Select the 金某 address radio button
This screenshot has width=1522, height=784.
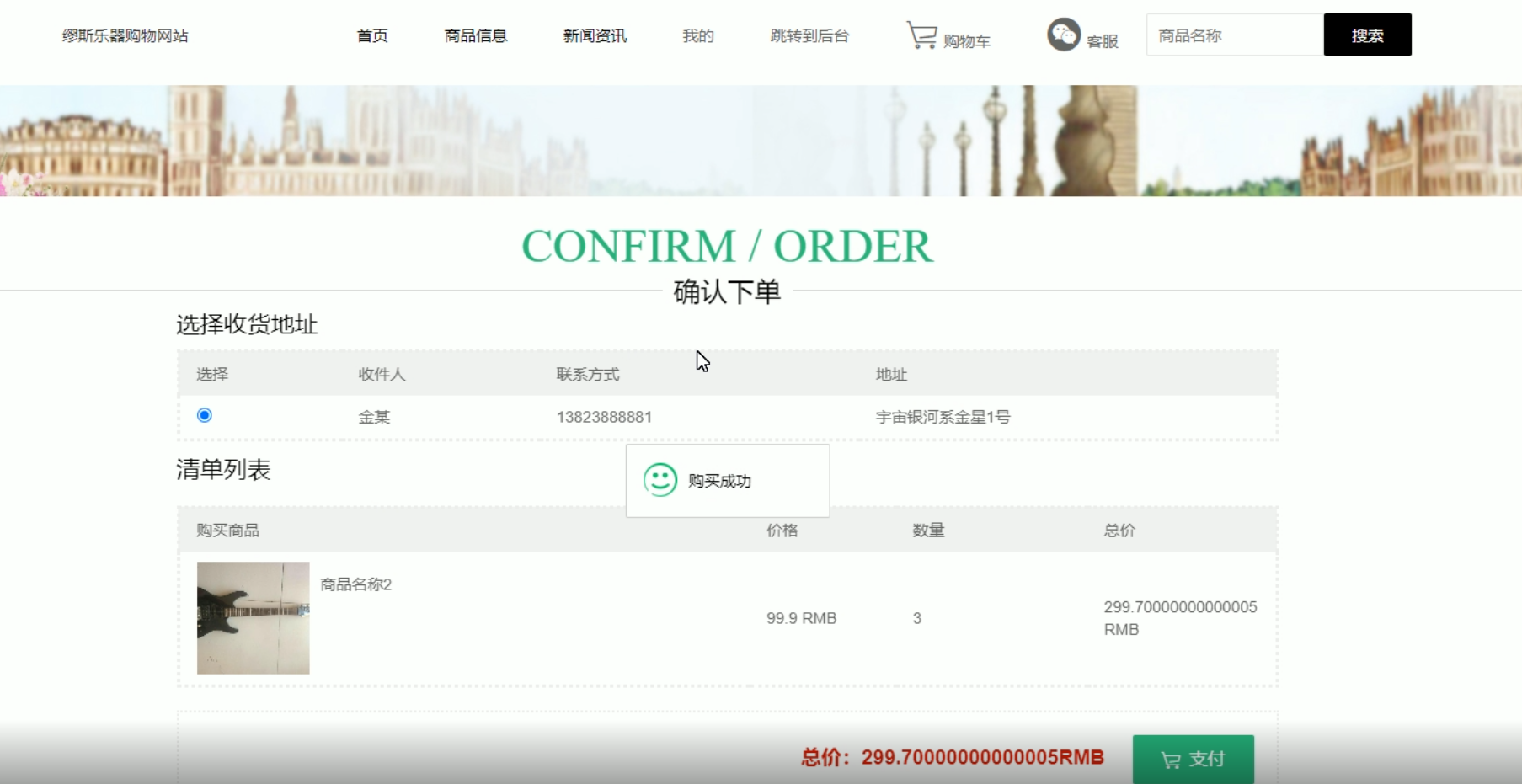click(x=205, y=415)
